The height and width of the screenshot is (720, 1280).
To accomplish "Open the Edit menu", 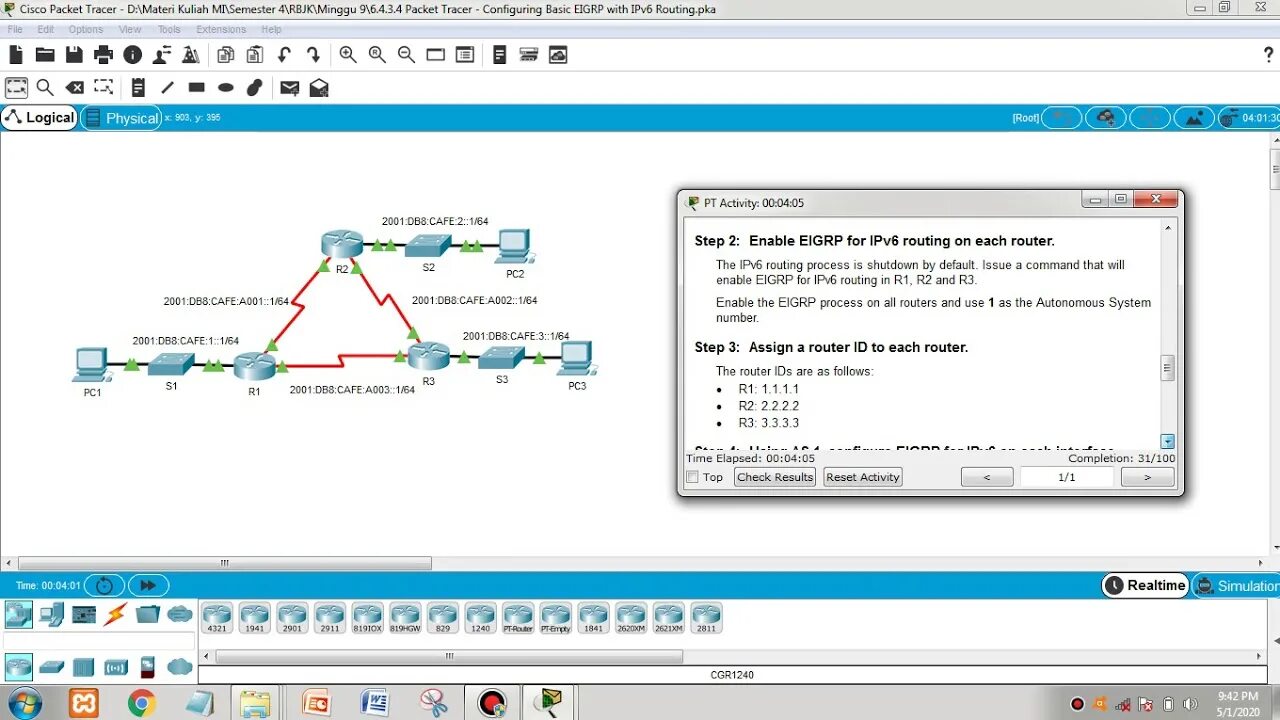I will click(46, 30).
